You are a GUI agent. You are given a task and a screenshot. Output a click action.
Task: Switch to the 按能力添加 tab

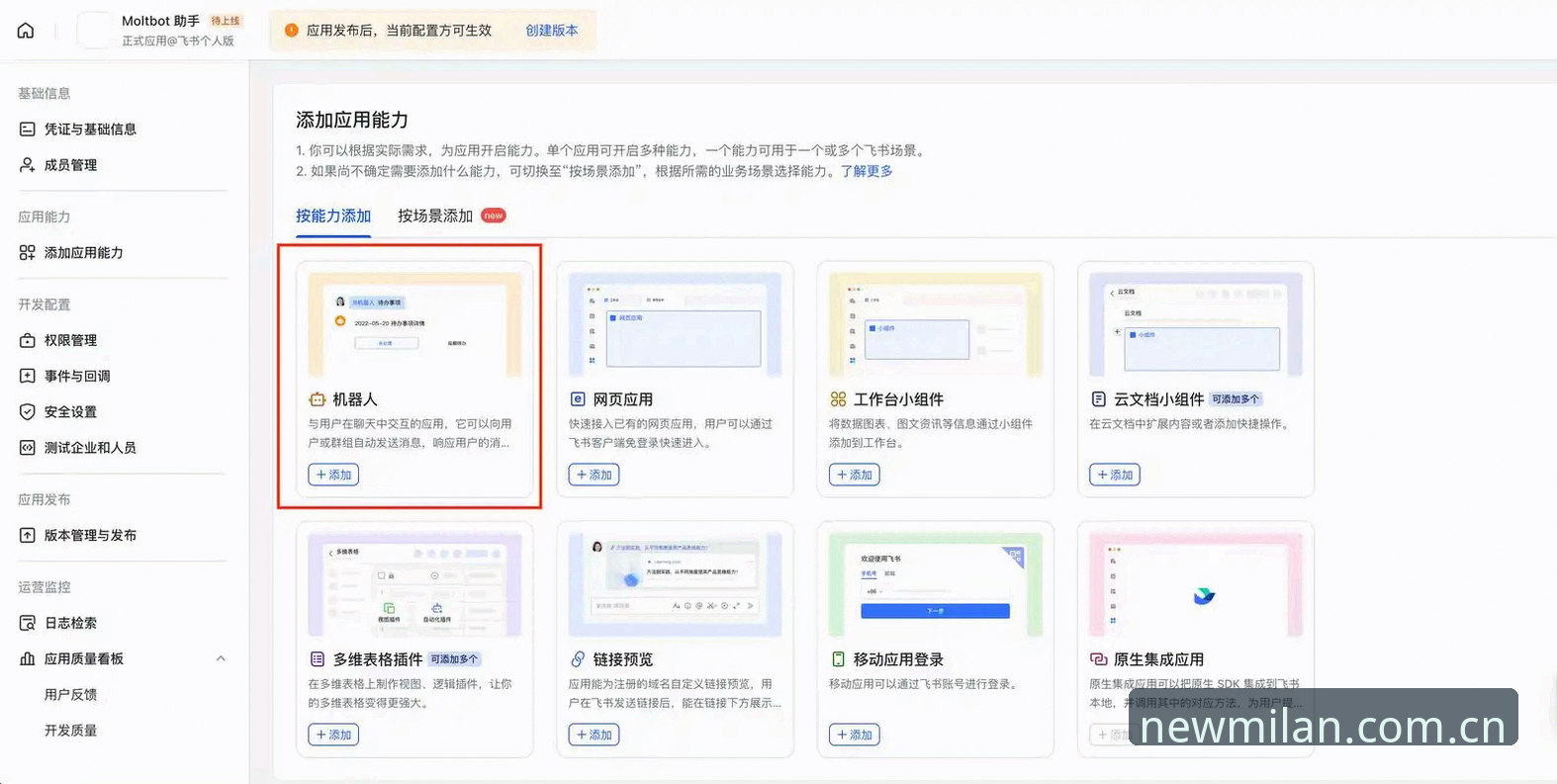coord(333,216)
